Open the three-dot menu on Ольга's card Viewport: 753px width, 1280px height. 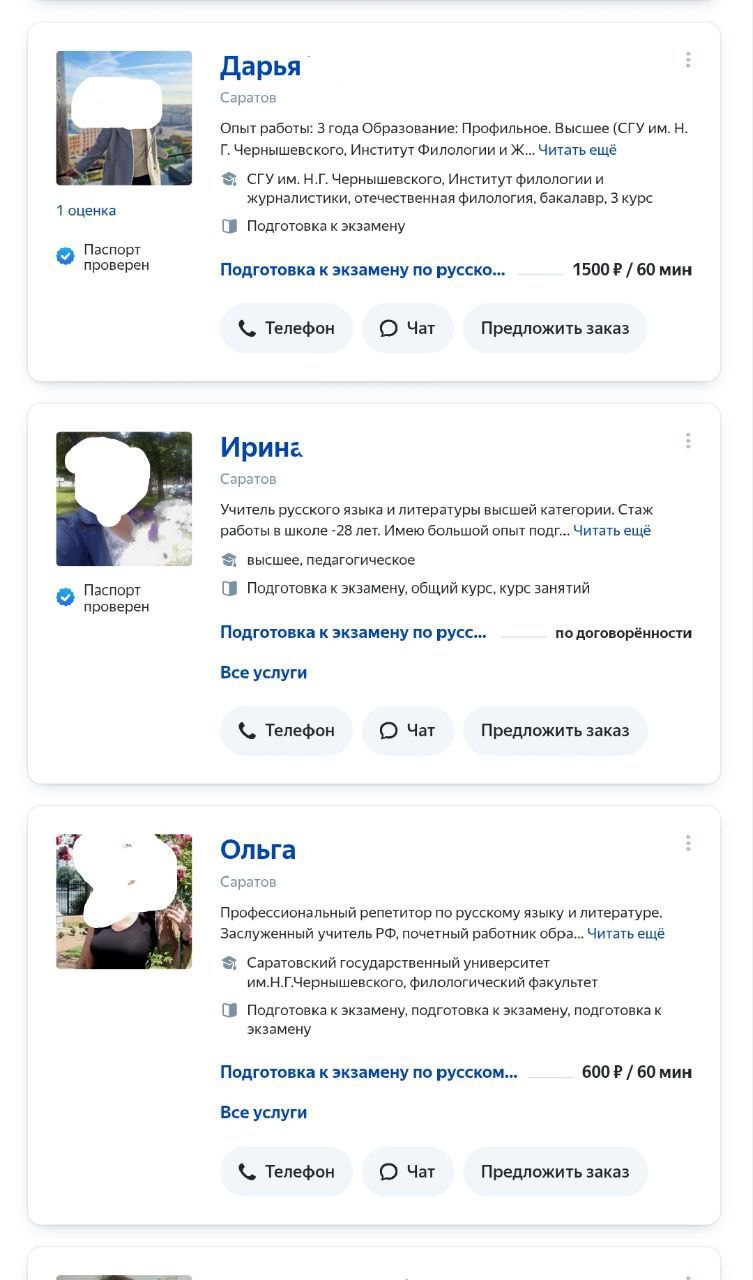[688, 843]
